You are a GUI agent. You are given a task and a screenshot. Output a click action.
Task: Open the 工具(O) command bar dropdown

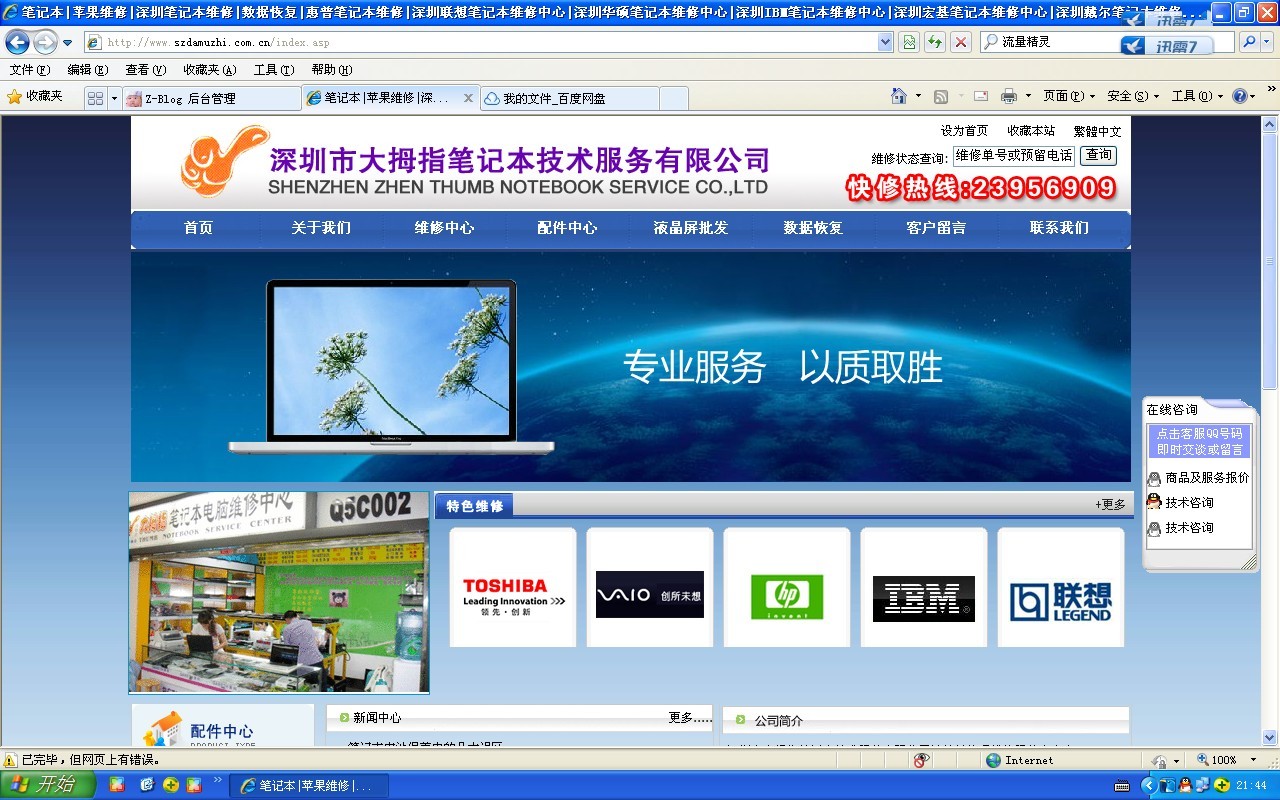tap(1197, 97)
